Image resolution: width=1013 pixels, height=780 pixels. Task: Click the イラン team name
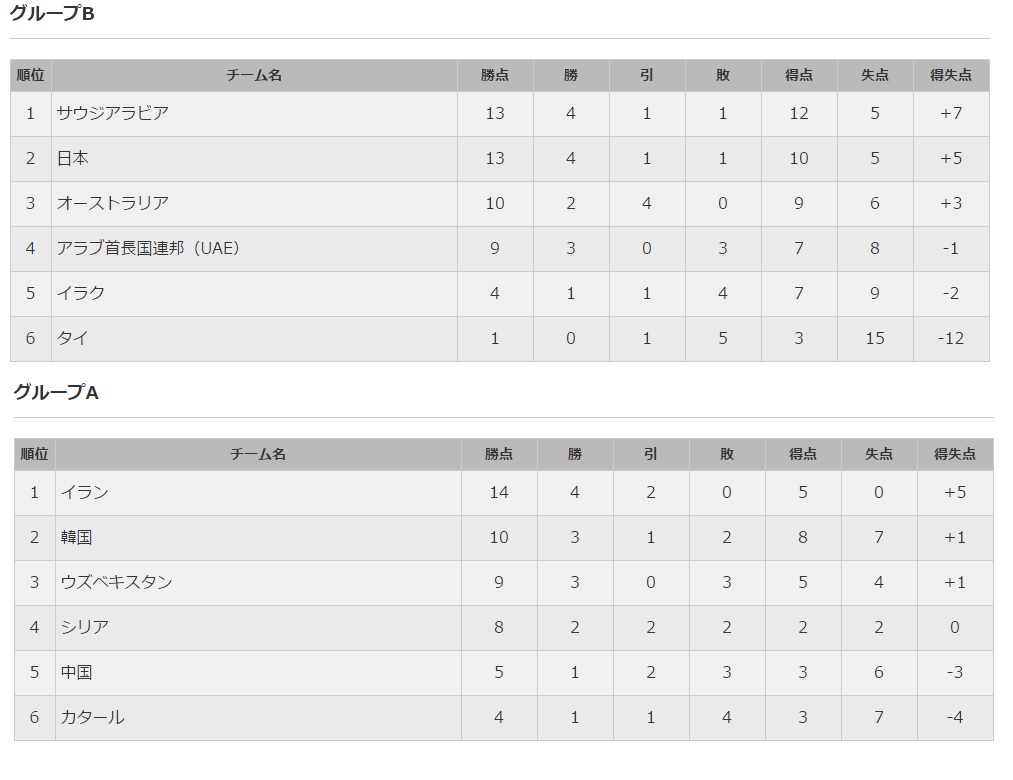85,492
